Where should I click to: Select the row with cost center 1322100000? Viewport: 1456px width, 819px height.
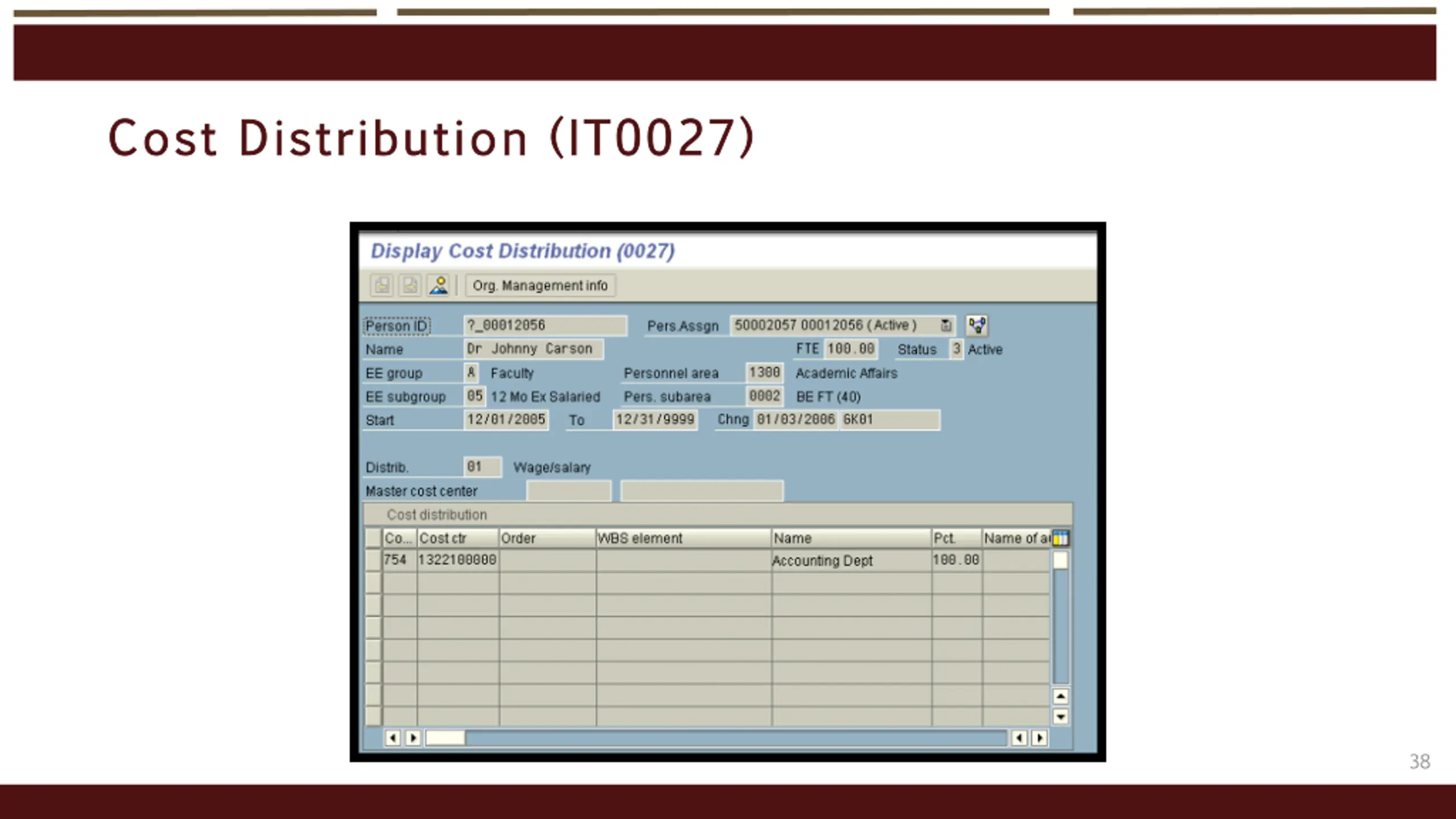[373, 560]
